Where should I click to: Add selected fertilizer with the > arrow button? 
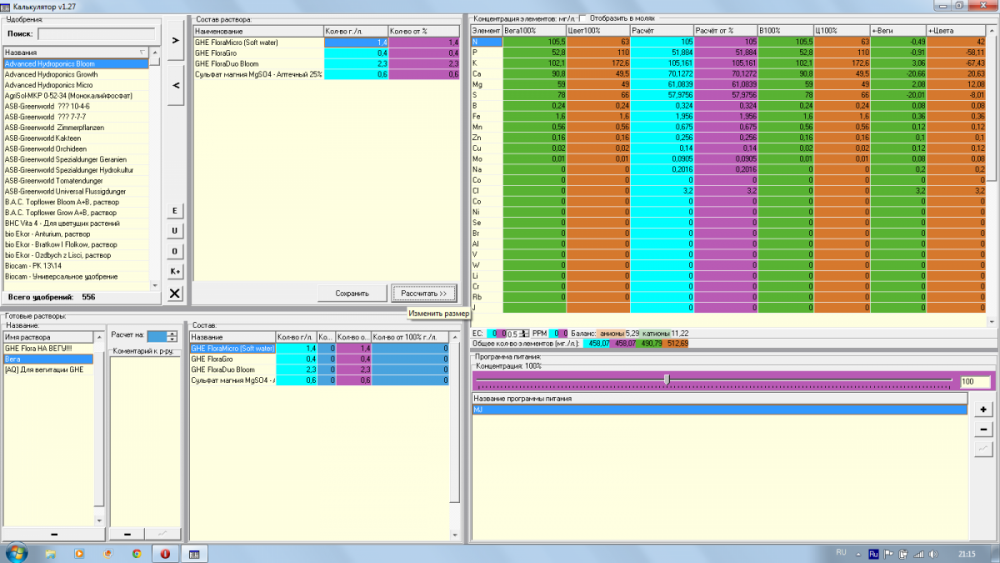[175, 40]
